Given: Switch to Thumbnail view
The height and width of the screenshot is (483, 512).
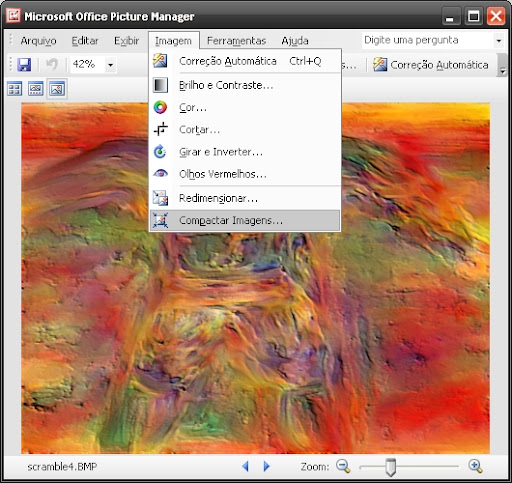Looking at the screenshot, I should pyautogui.click(x=15, y=89).
